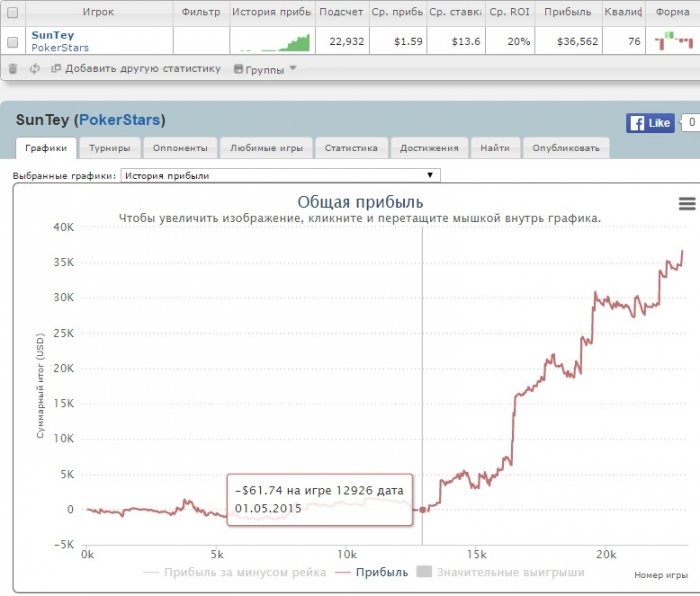700x596 pixels.
Task: Open the История прибыли chart selector
Action: 280,175
